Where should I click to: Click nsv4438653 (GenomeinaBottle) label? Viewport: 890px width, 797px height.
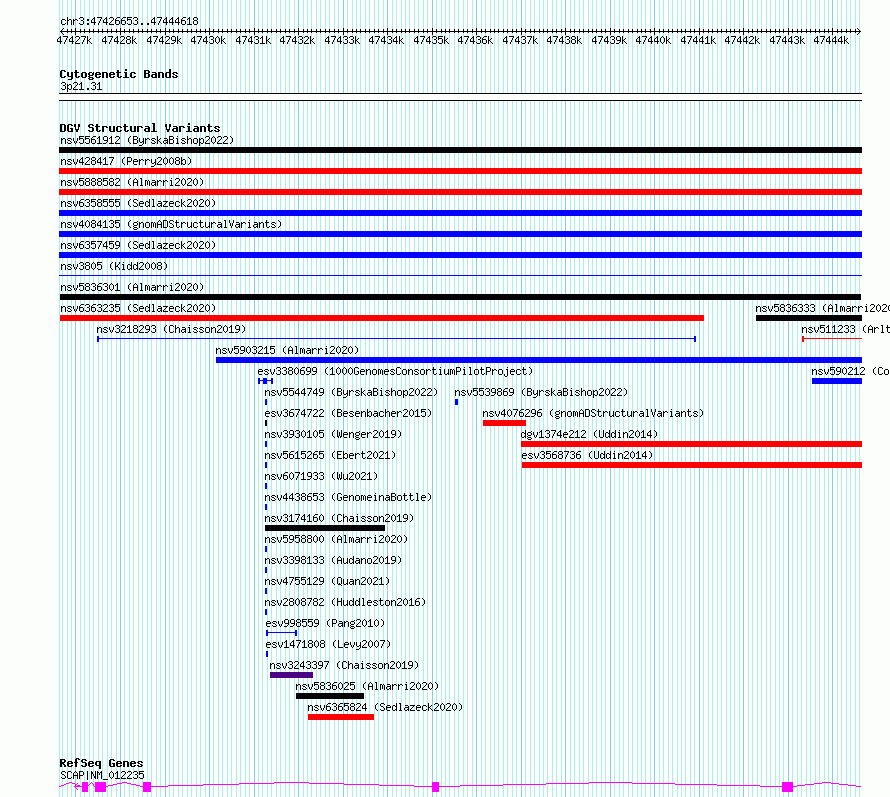pos(348,497)
